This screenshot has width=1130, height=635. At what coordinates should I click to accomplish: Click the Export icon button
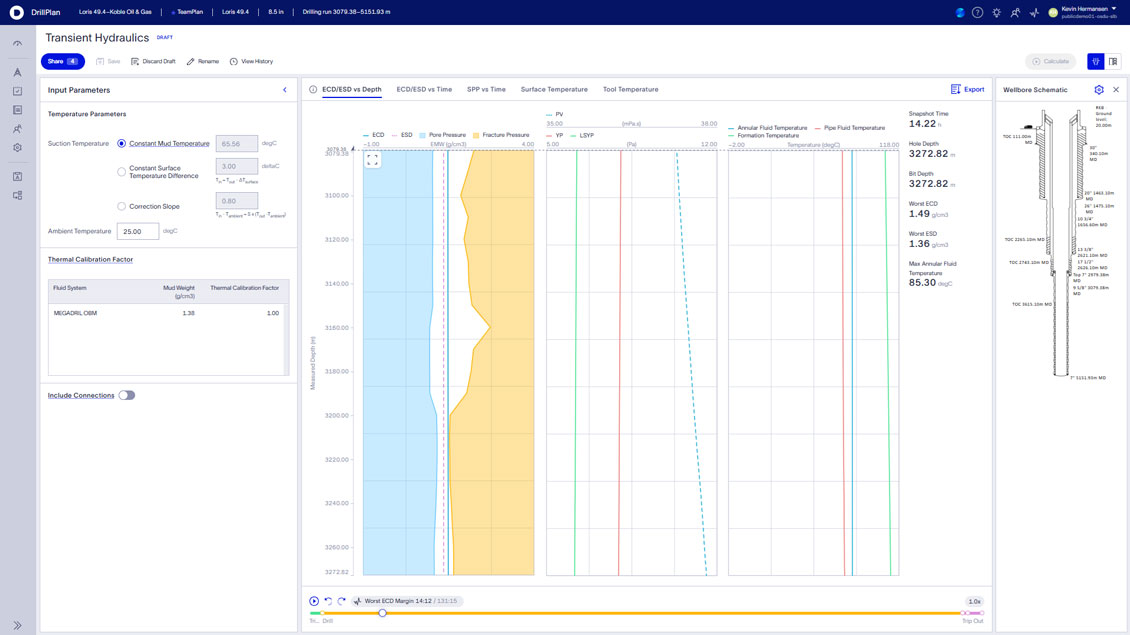pos(967,89)
